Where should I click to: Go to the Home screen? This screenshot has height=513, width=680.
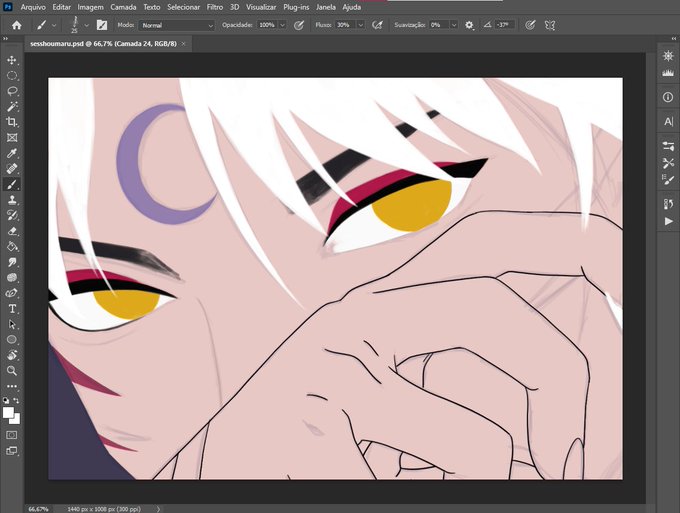tap(16, 25)
